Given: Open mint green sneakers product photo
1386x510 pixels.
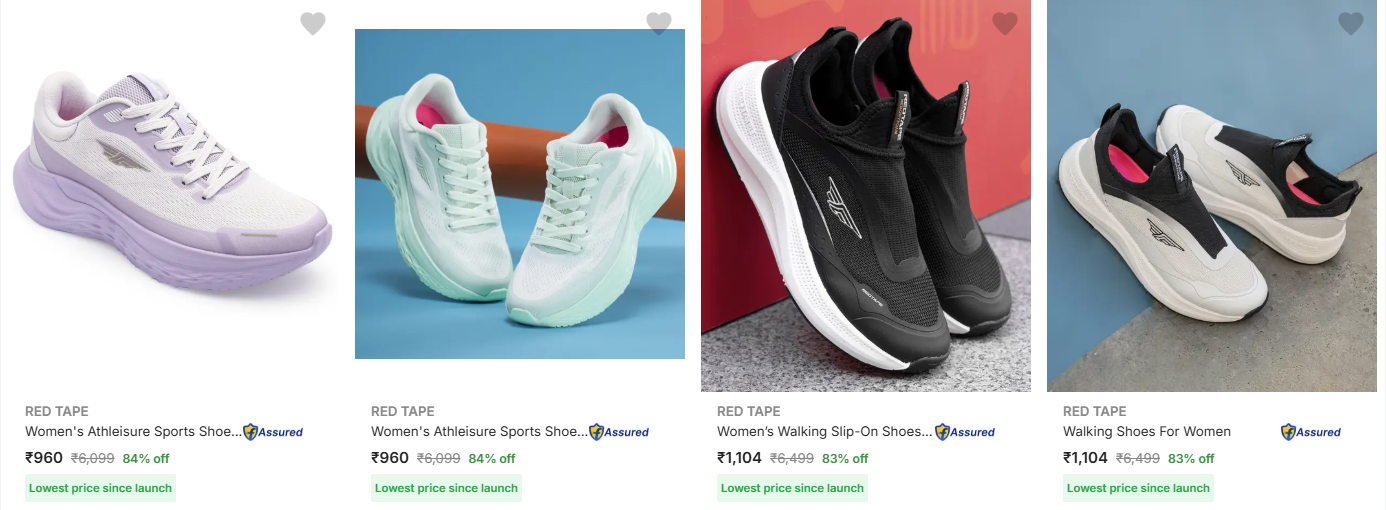Looking at the screenshot, I should 520,194.
